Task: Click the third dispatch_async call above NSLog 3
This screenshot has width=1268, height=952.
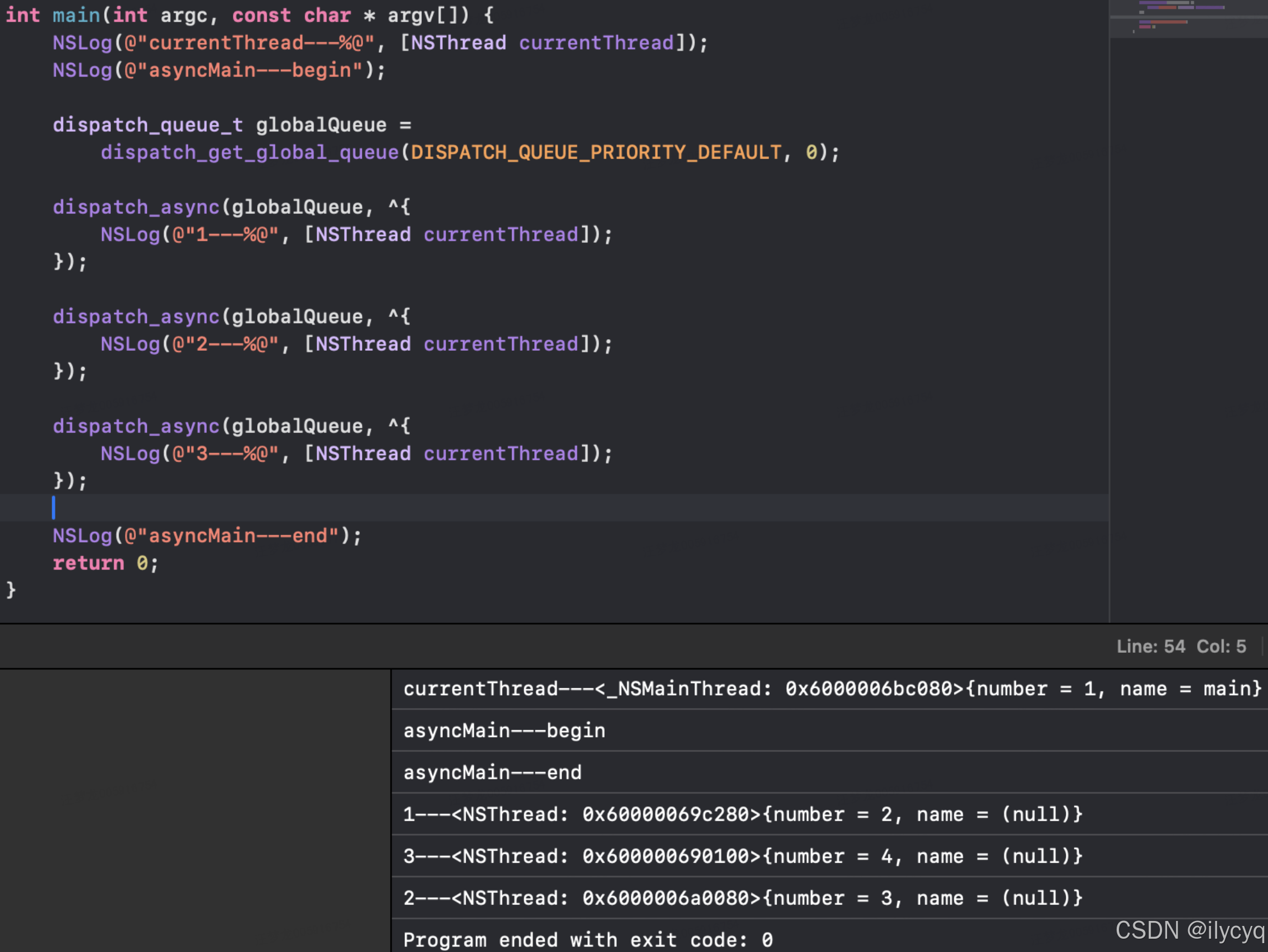Action: click(x=136, y=426)
